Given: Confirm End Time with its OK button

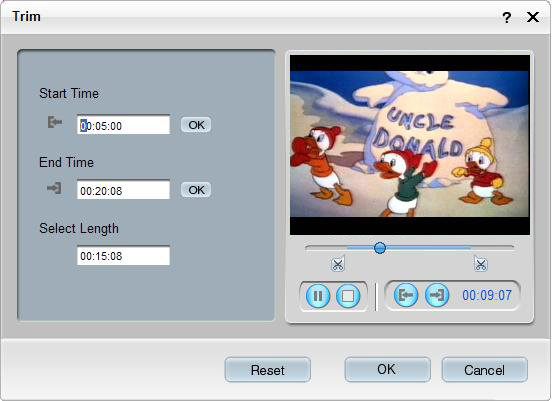Looking at the screenshot, I should coord(196,190).
